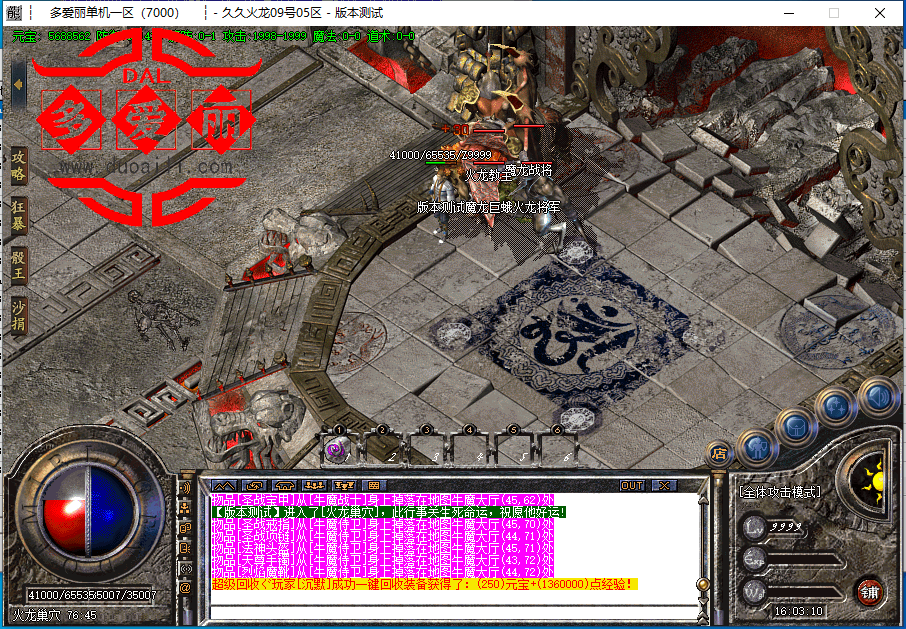Screen dimensions: 906x629
Task: Click the OUT button above chat
Action: [x=632, y=485]
